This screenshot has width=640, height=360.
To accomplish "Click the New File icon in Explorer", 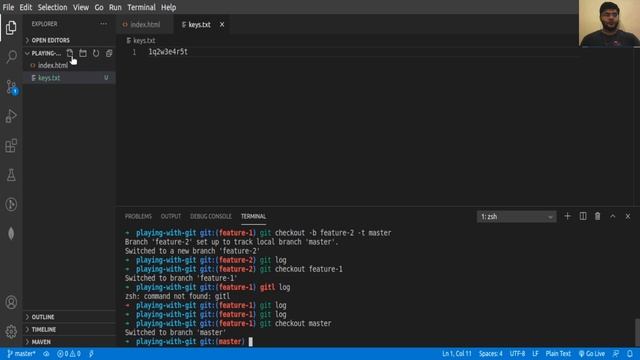I will [x=70, y=53].
